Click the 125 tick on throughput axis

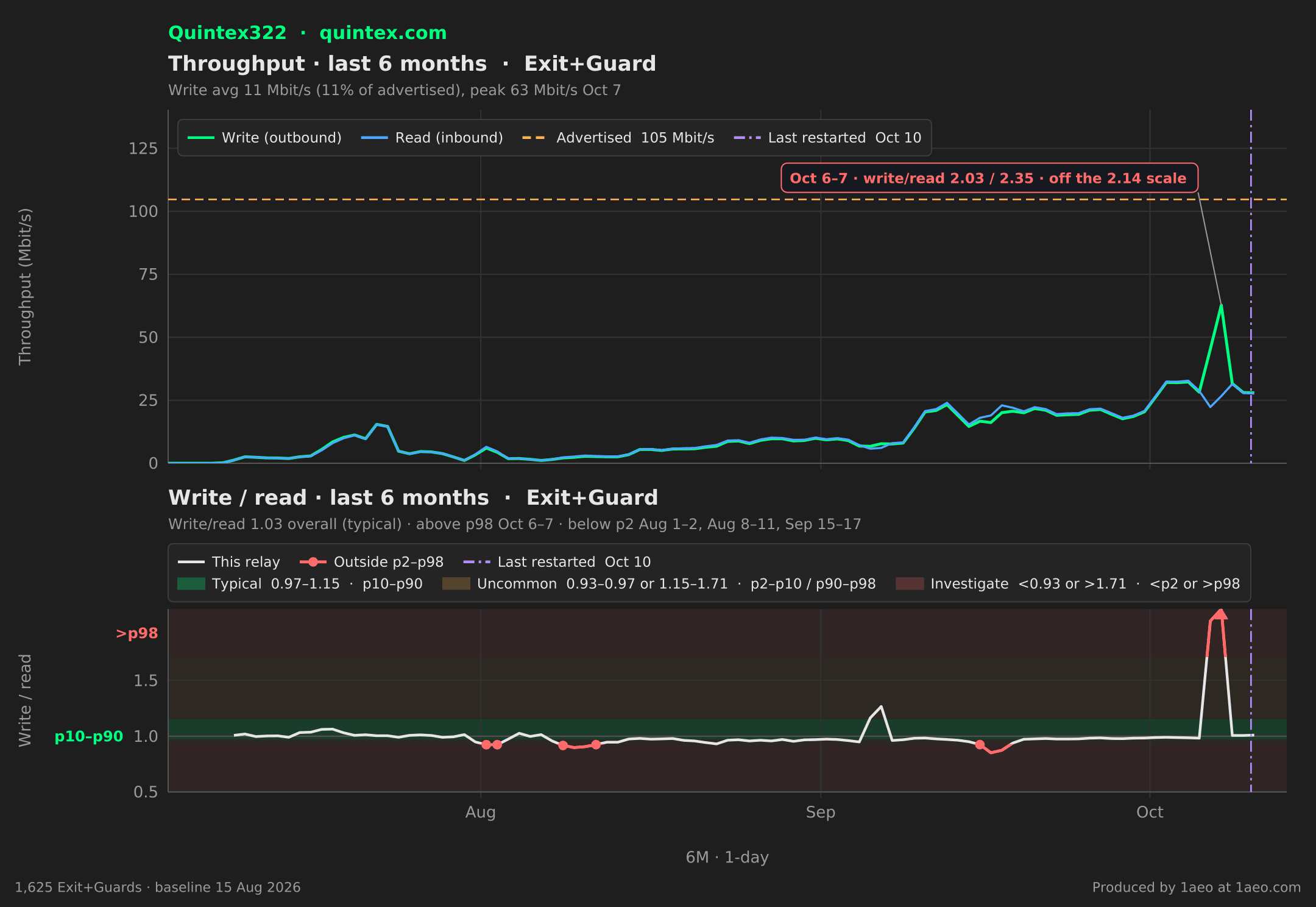pos(143,149)
